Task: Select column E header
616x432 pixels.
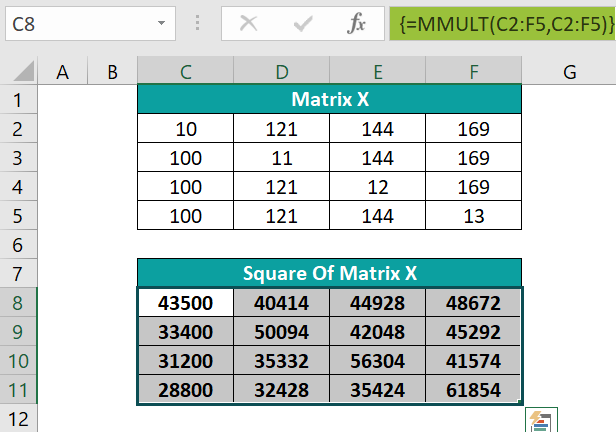Action: (x=378, y=72)
